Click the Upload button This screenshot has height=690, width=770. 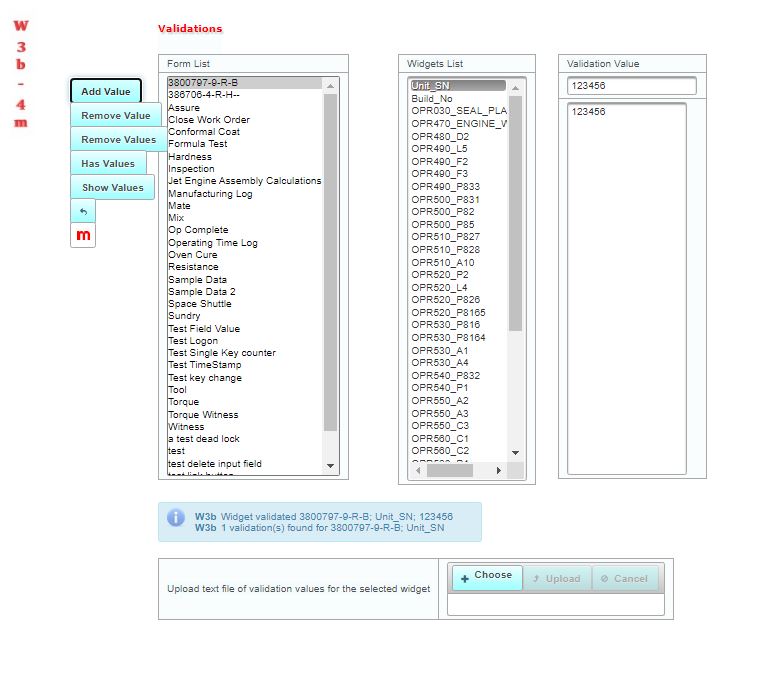(x=557, y=579)
